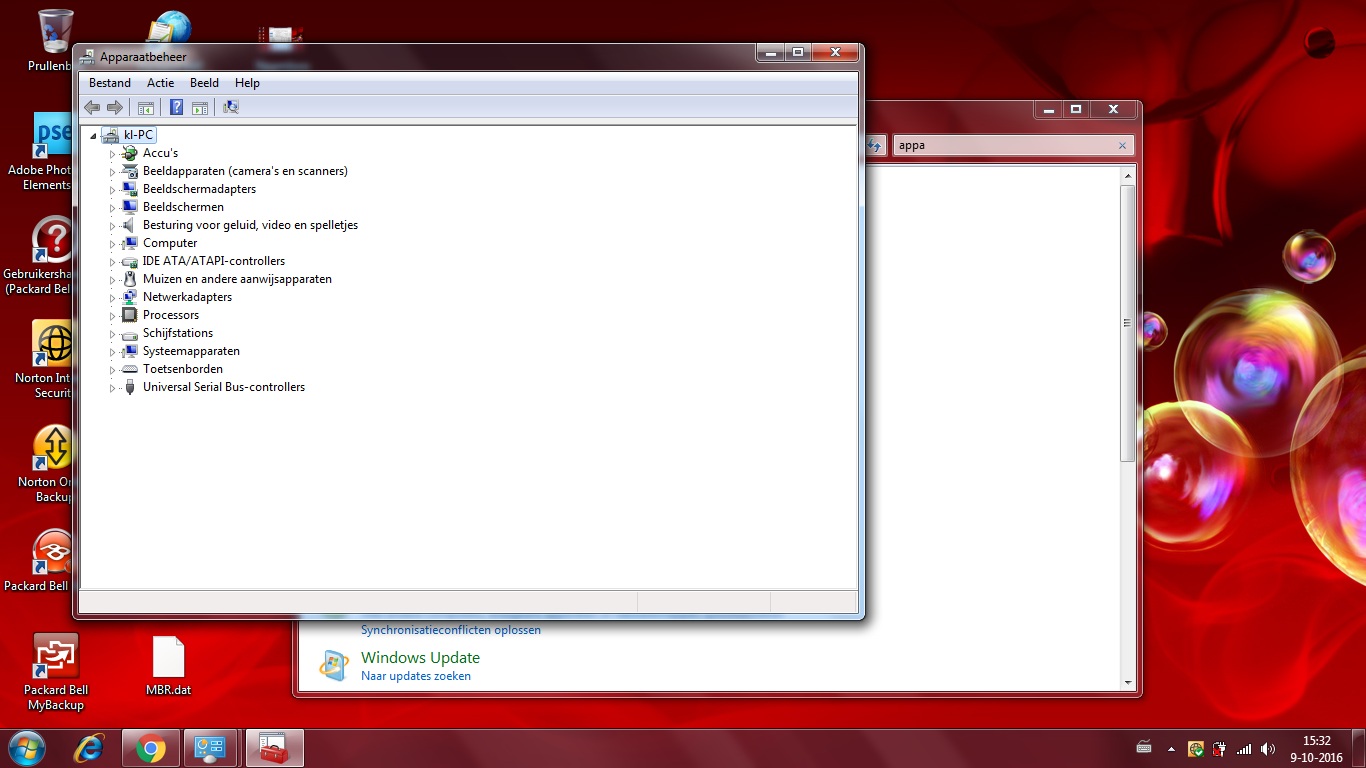Collapse the kl-PC root node arrow
Image resolution: width=1366 pixels, height=768 pixels.
93,136
